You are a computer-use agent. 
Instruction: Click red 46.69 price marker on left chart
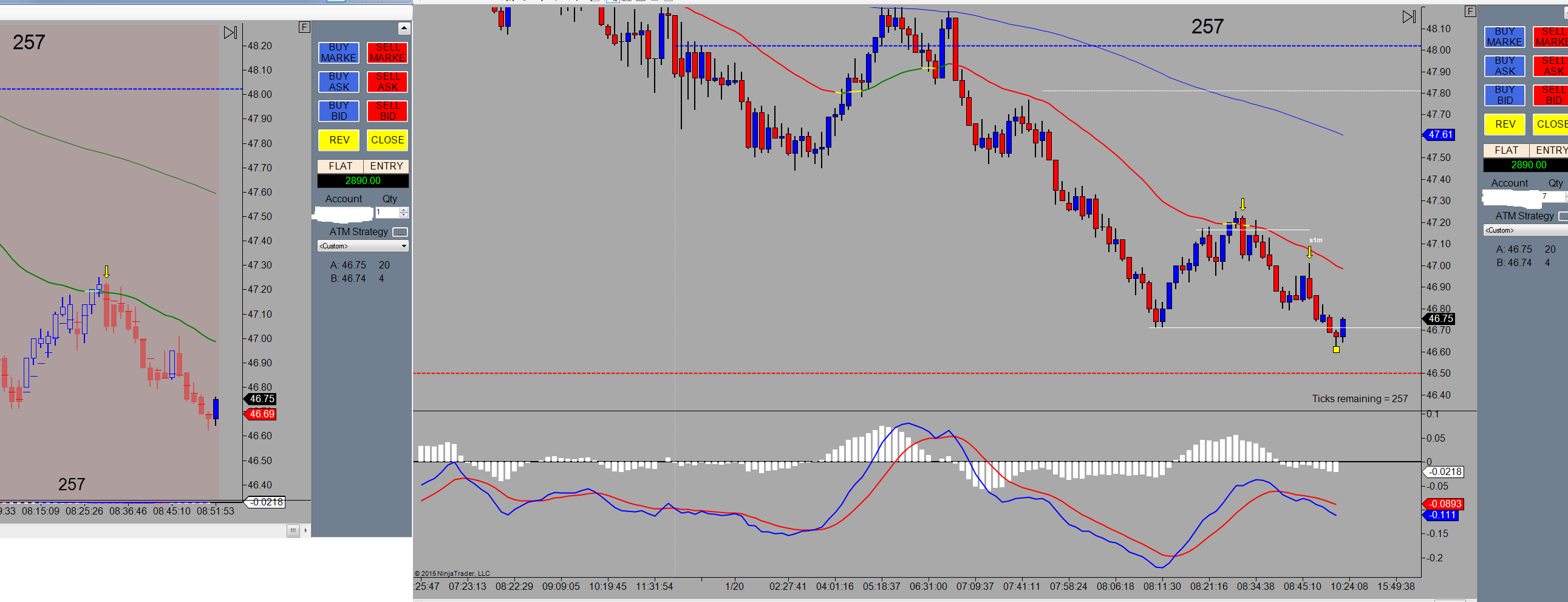261,414
